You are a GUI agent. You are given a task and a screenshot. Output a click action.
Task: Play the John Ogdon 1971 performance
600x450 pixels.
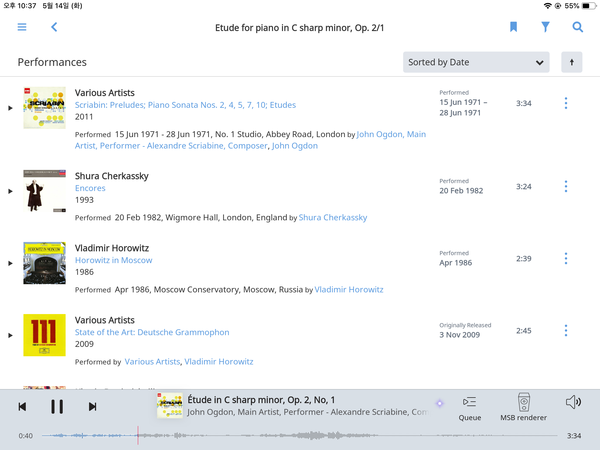[10, 108]
